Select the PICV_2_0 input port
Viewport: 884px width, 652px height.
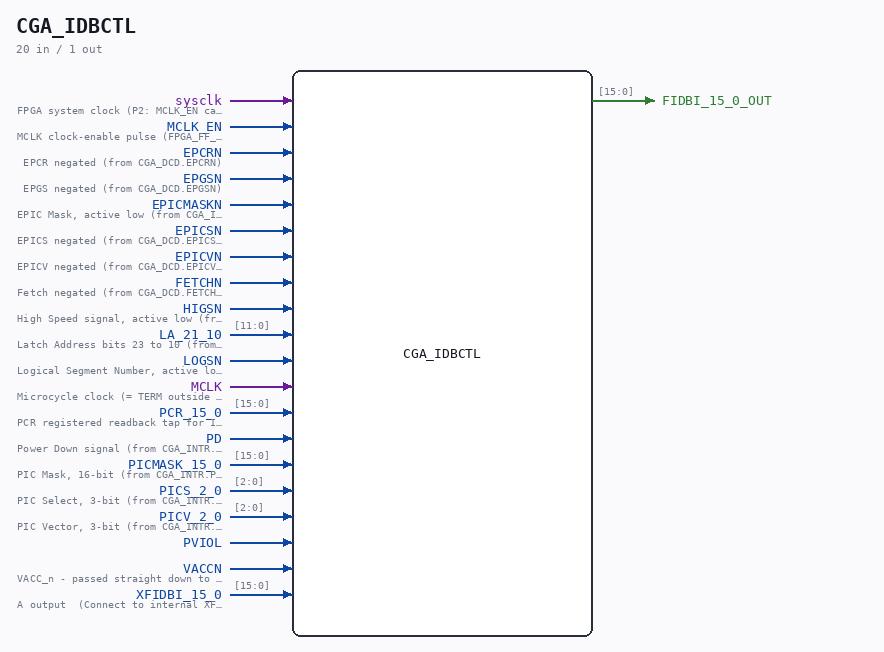[191, 516]
